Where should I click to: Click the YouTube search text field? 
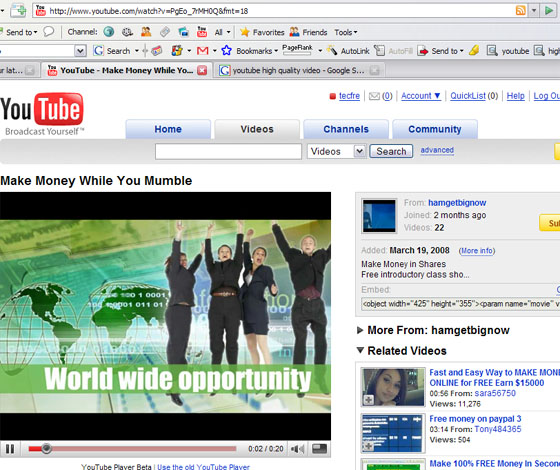(x=228, y=151)
